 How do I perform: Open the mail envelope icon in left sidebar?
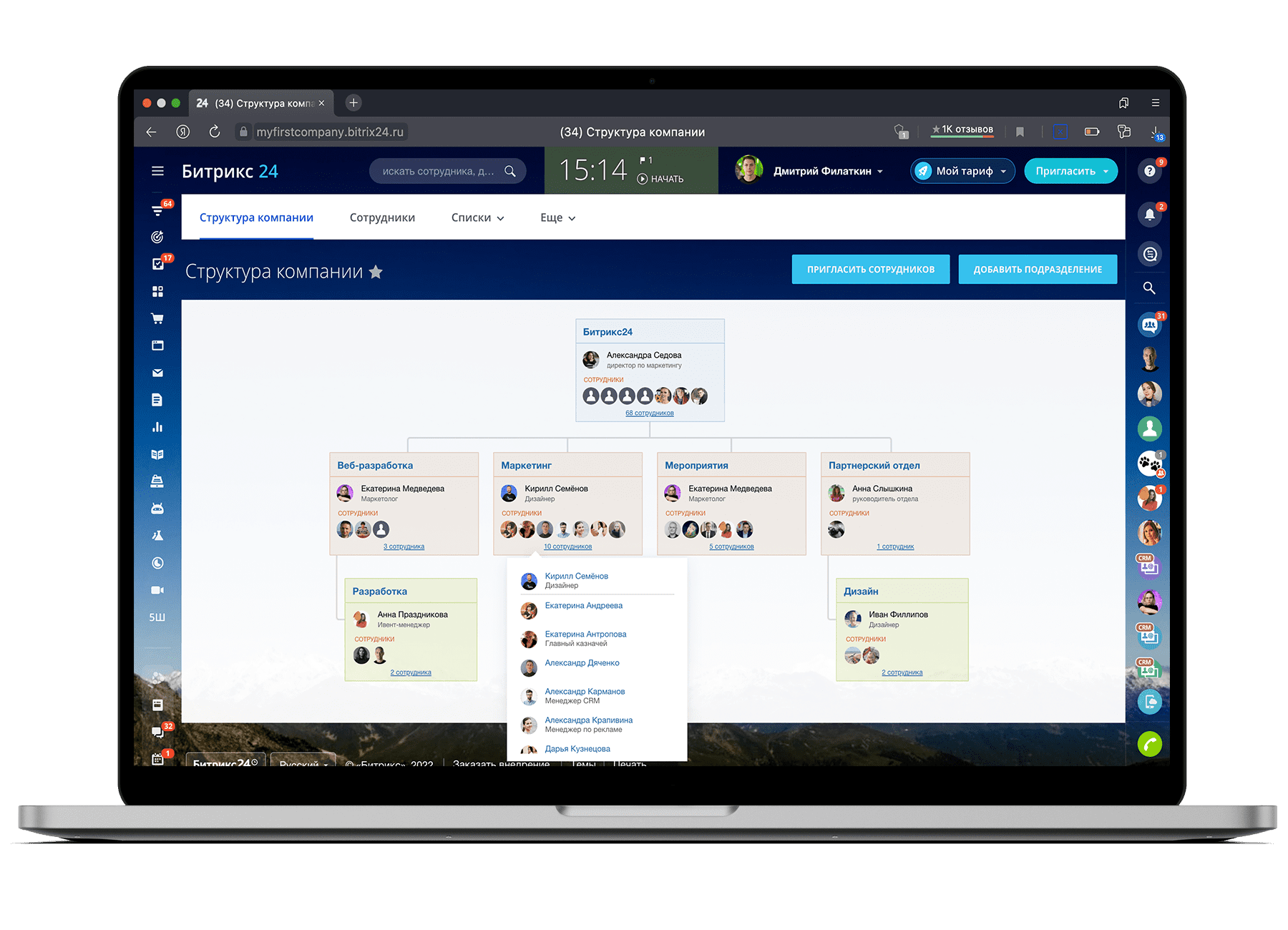click(157, 373)
